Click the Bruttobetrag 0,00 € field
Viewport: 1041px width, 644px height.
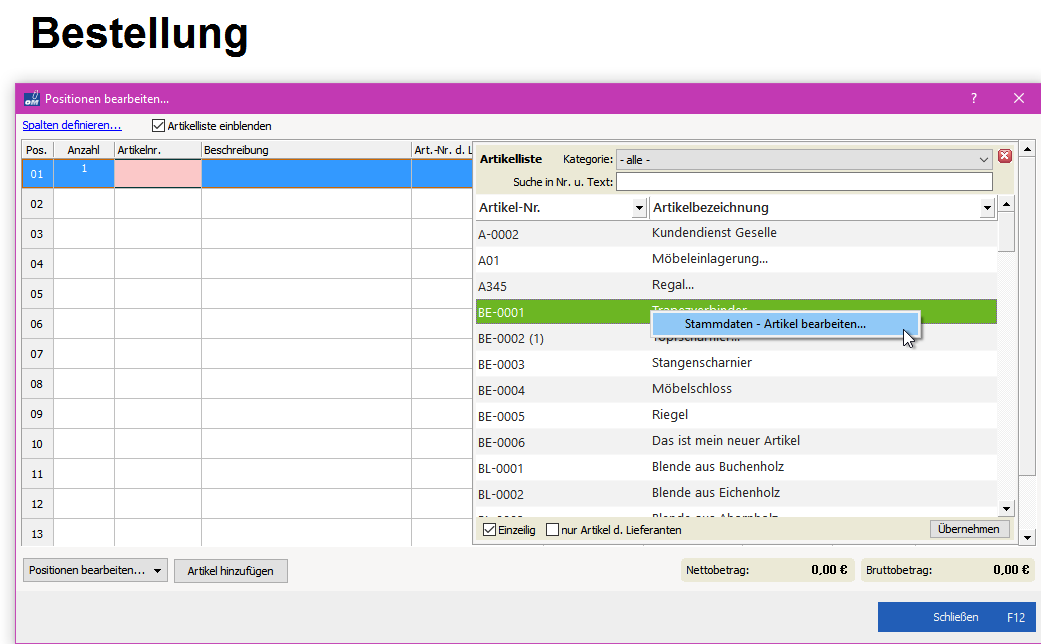[947, 570]
